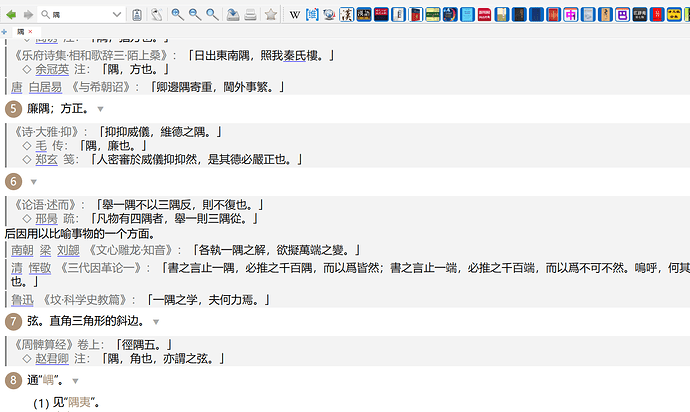
Task: Collapse examples for sense 7 弦
Action: pyautogui.click(x=156, y=322)
